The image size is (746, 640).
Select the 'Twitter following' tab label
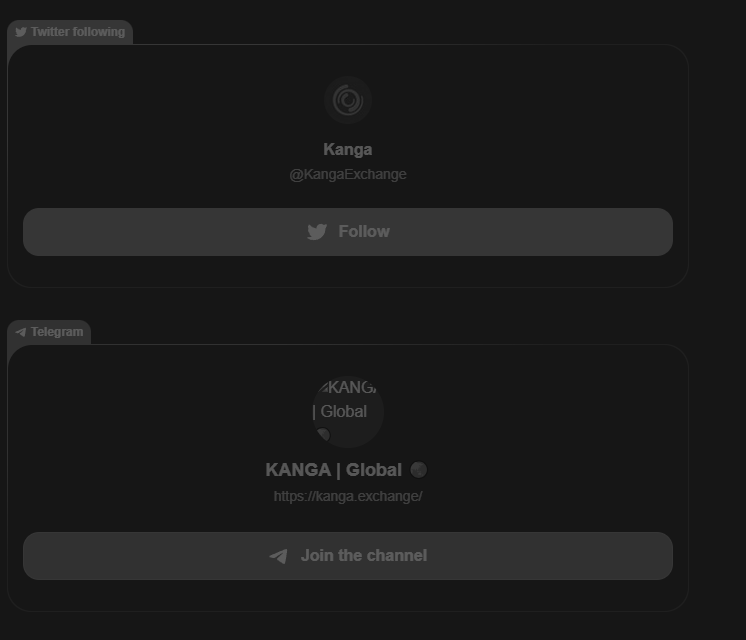coord(70,32)
